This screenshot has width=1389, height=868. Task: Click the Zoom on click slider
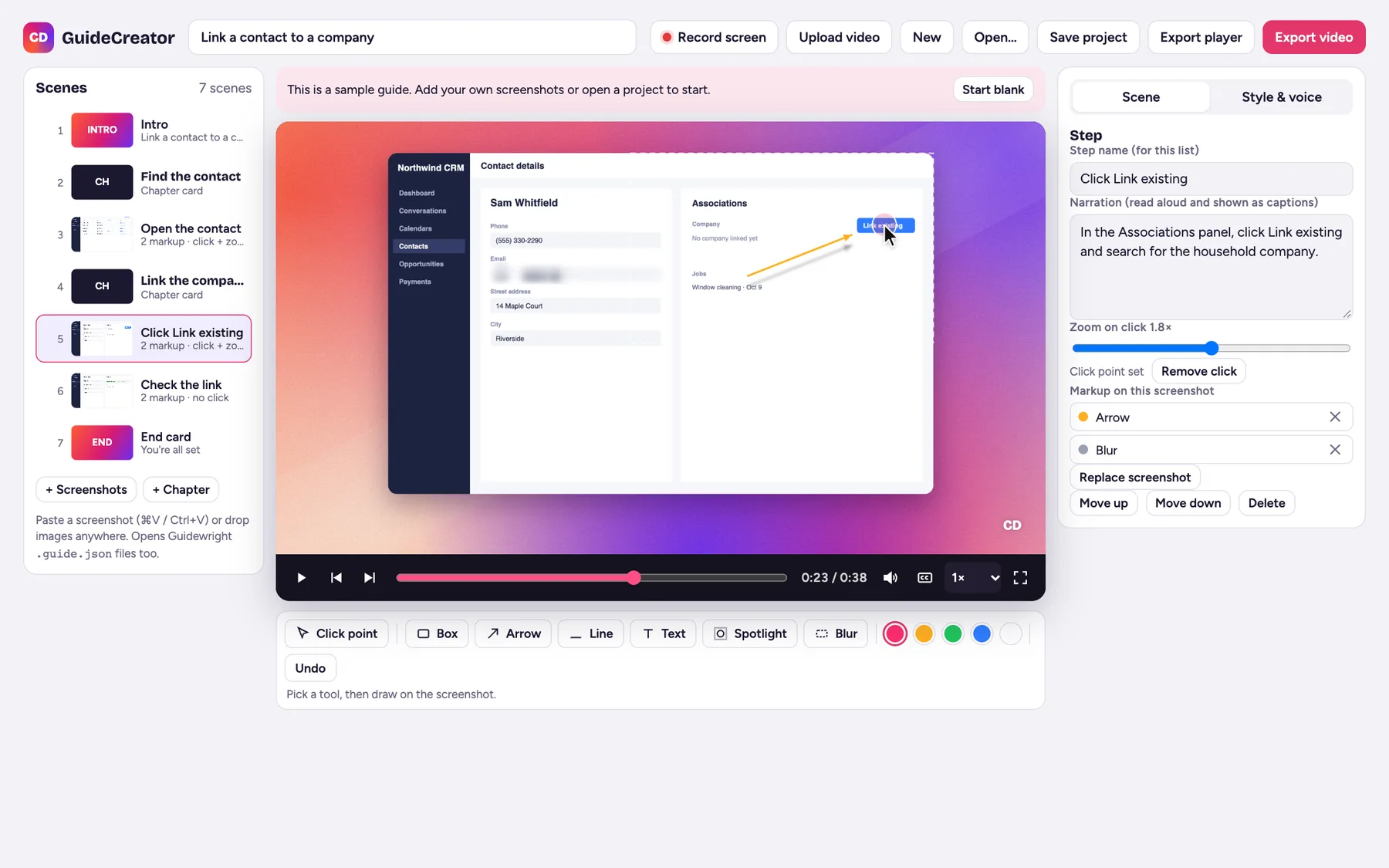(x=1211, y=348)
